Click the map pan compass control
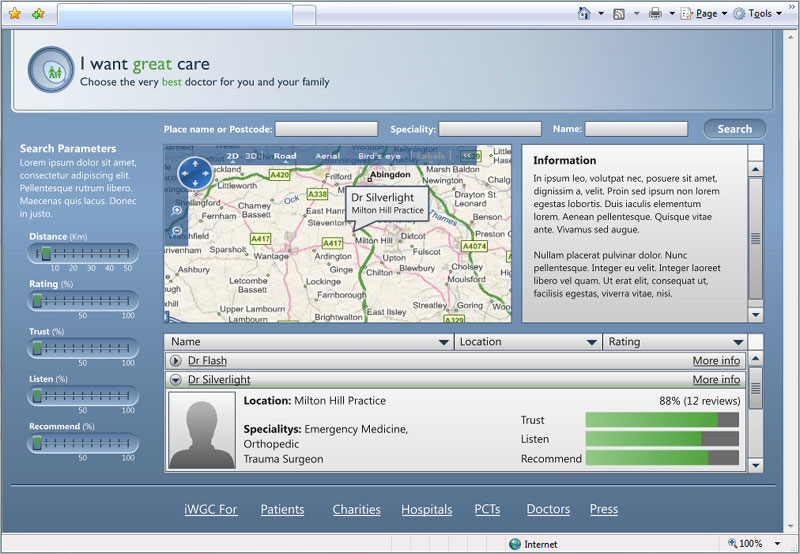Screen dimensions: 800x554 (195, 174)
